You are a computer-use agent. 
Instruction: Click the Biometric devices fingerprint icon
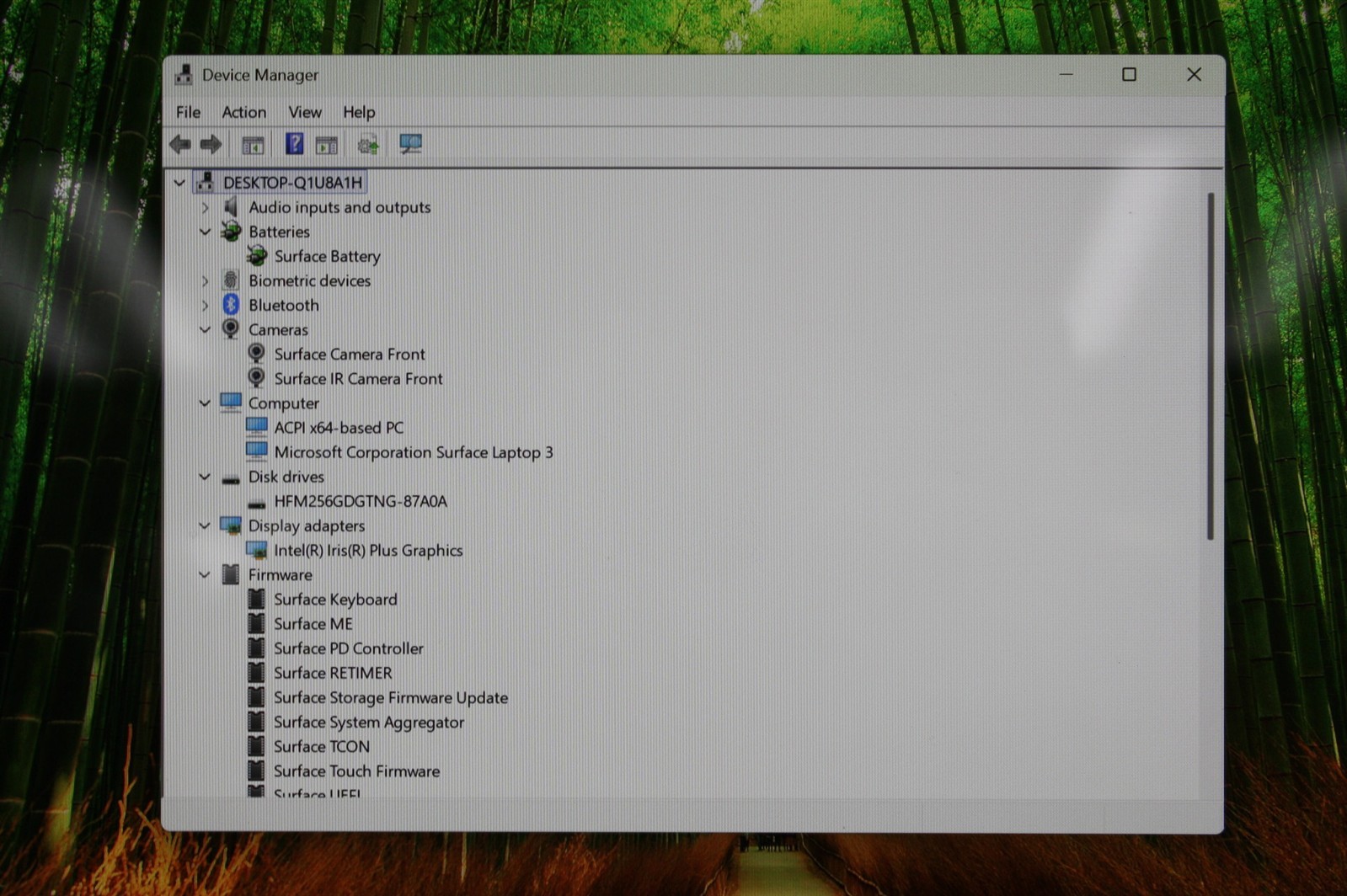coord(230,280)
